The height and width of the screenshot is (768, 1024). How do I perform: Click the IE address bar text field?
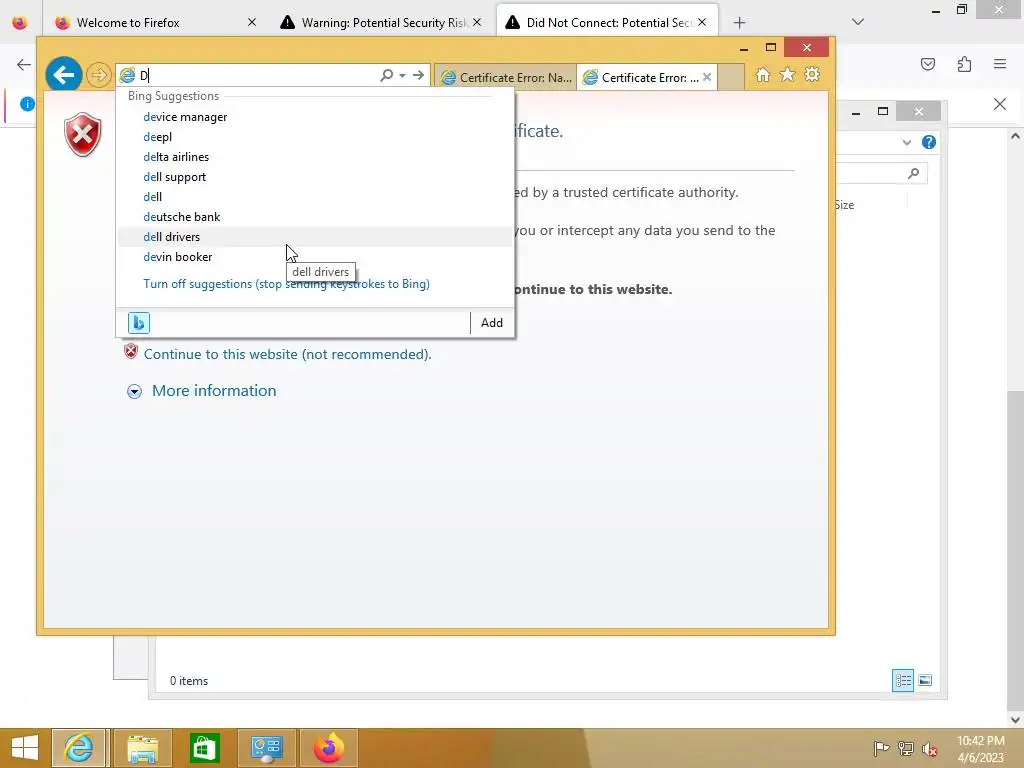point(258,75)
